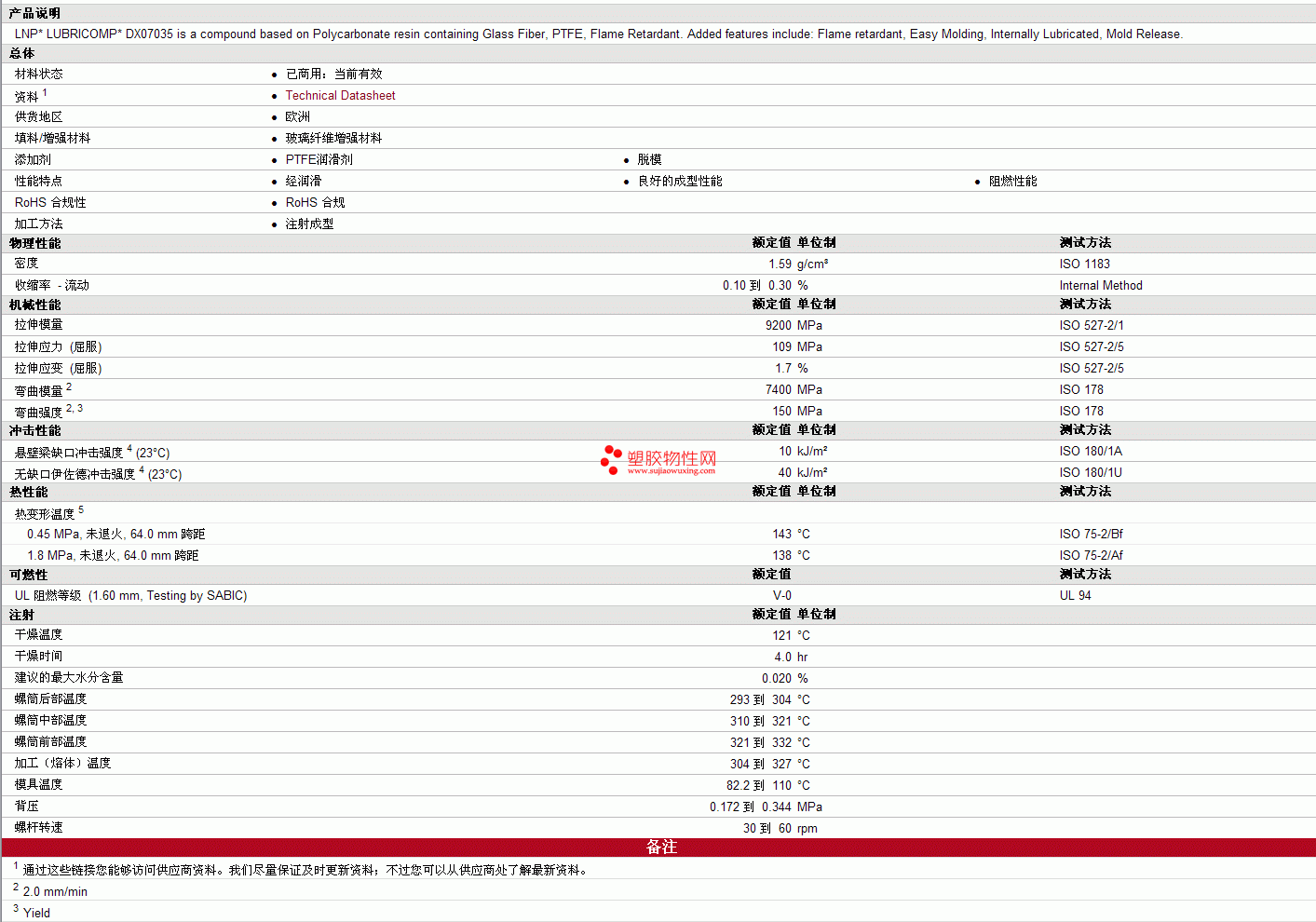Viewport: 1316px width, 922px height.
Task: Select the 阻燃性能 feature entry
Action: point(1013,181)
